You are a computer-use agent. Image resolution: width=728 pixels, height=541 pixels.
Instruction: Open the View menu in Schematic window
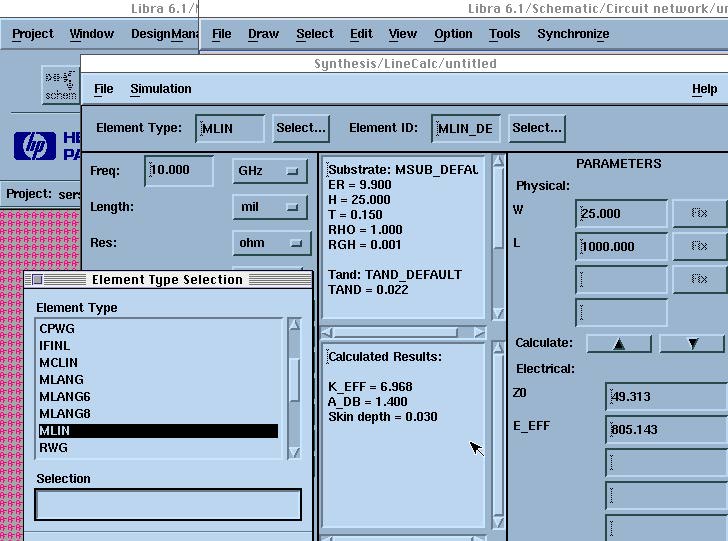click(403, 34)
